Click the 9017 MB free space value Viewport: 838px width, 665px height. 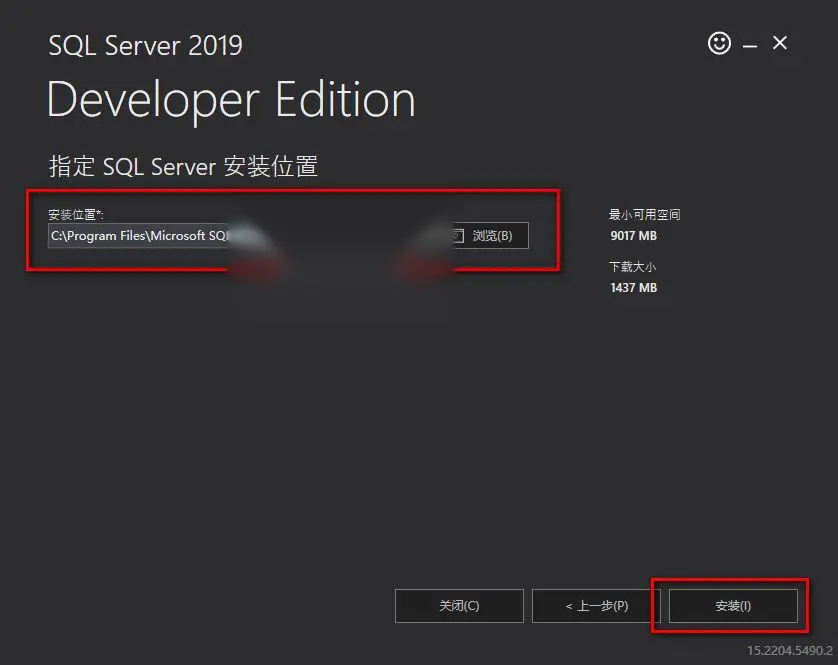[x=633, y=236]
